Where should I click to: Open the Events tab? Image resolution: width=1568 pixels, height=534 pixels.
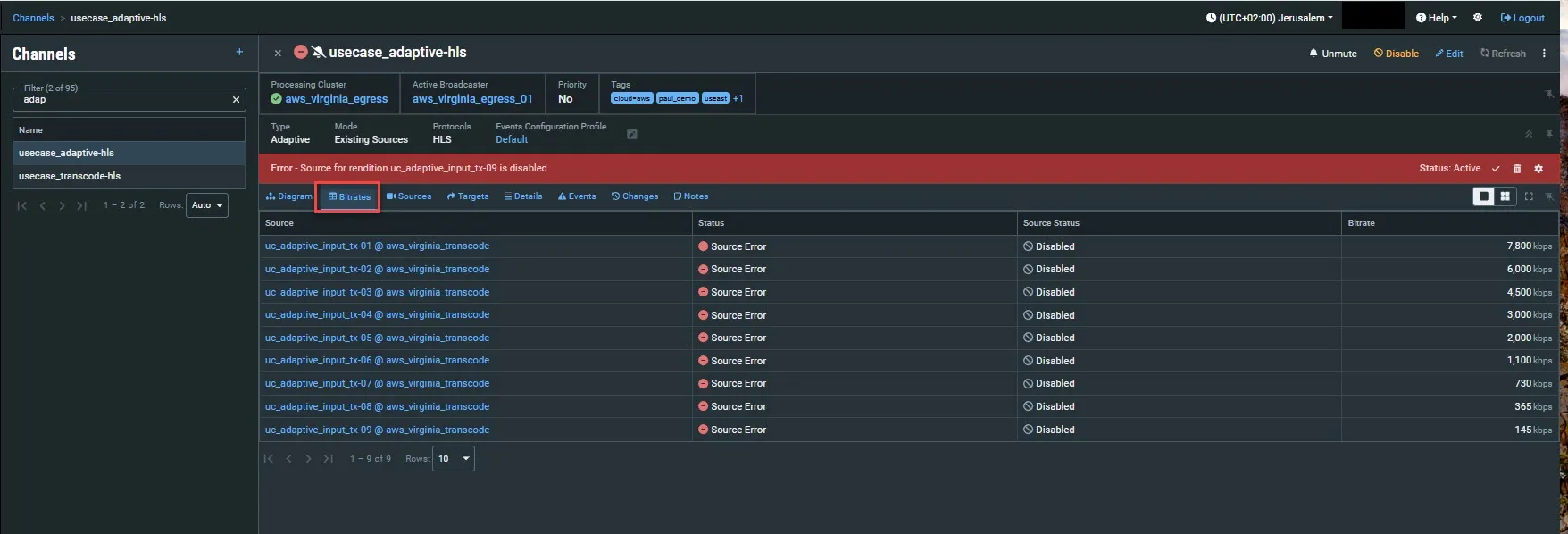[x=577, y=196]
